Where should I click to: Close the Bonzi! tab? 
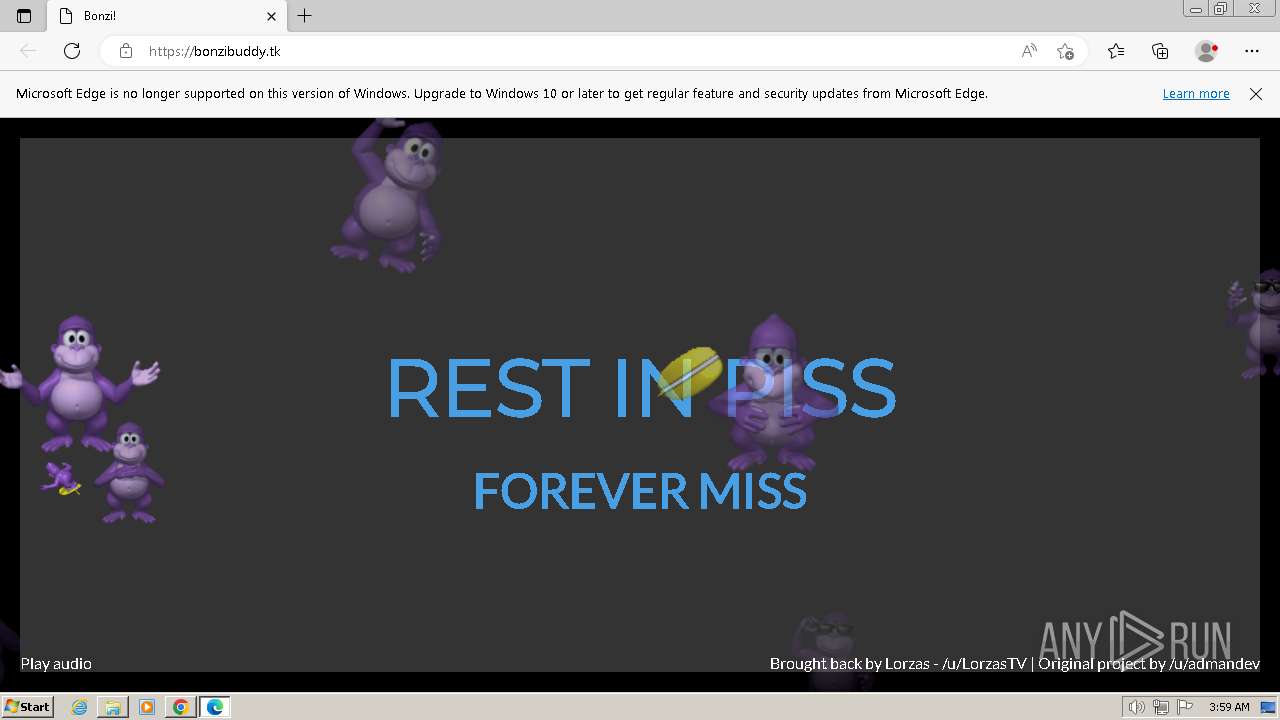pyautogui.click(x=271, y=16)
